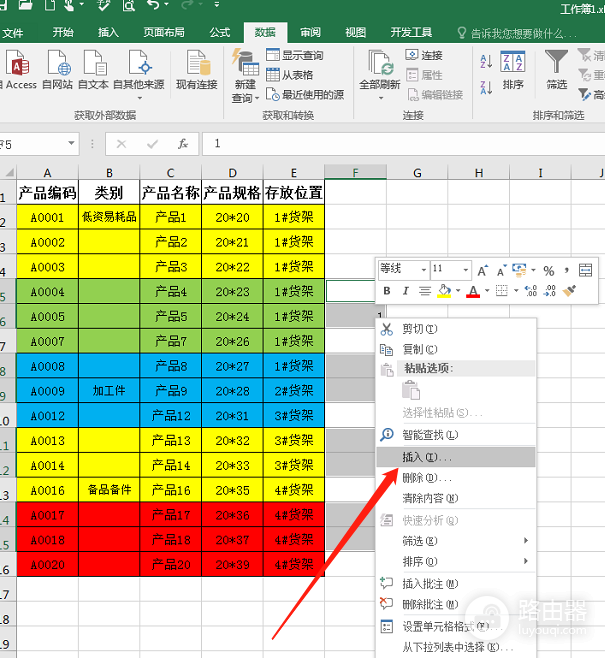Click 最近使用的源 recent sources
This screenshot has width=605, height=658.
[305, 95]
